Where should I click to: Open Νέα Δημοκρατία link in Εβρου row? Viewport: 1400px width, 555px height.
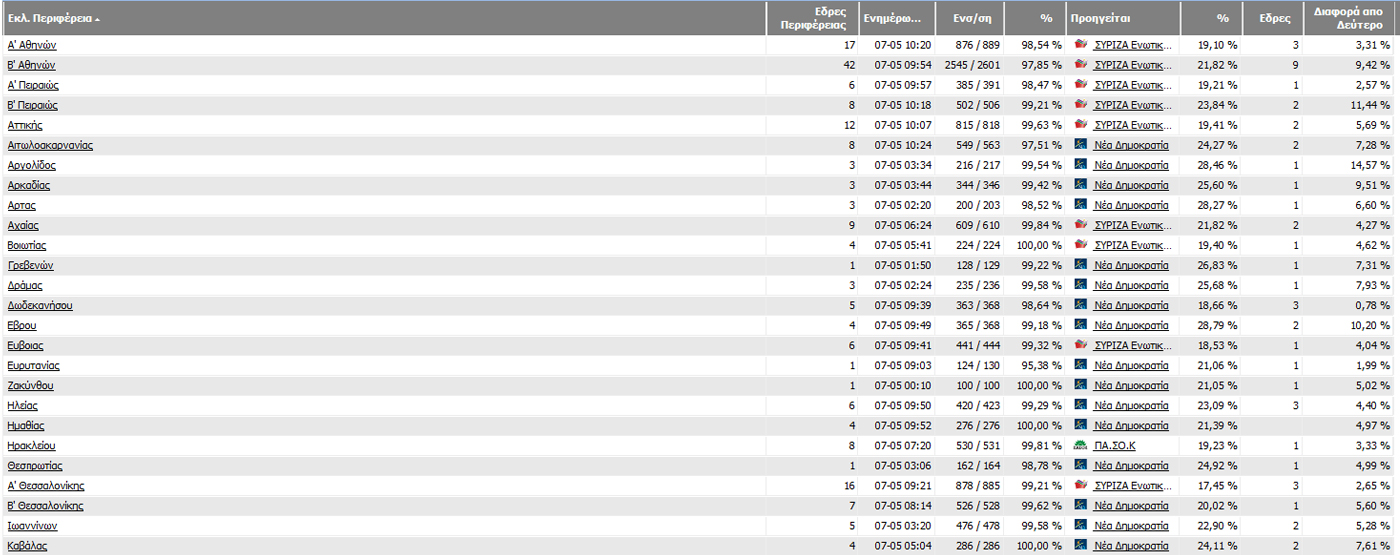(x=1130, y=325)
